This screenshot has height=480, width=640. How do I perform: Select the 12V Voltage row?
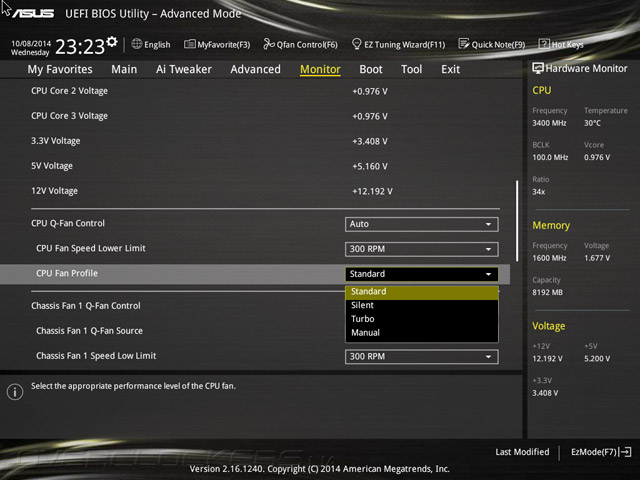click(x=255, y=191)
